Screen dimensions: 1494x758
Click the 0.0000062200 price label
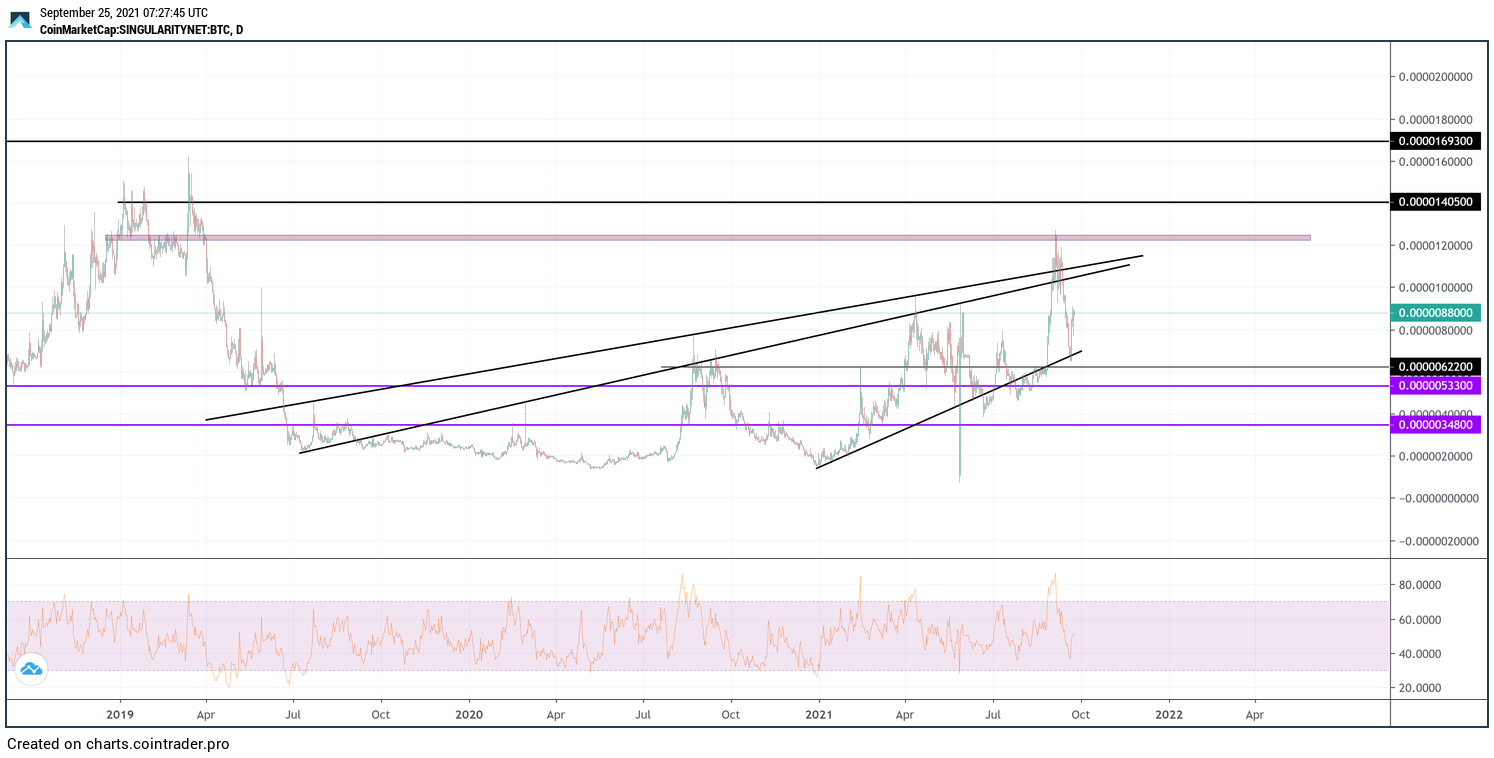tap(1439, 367)
